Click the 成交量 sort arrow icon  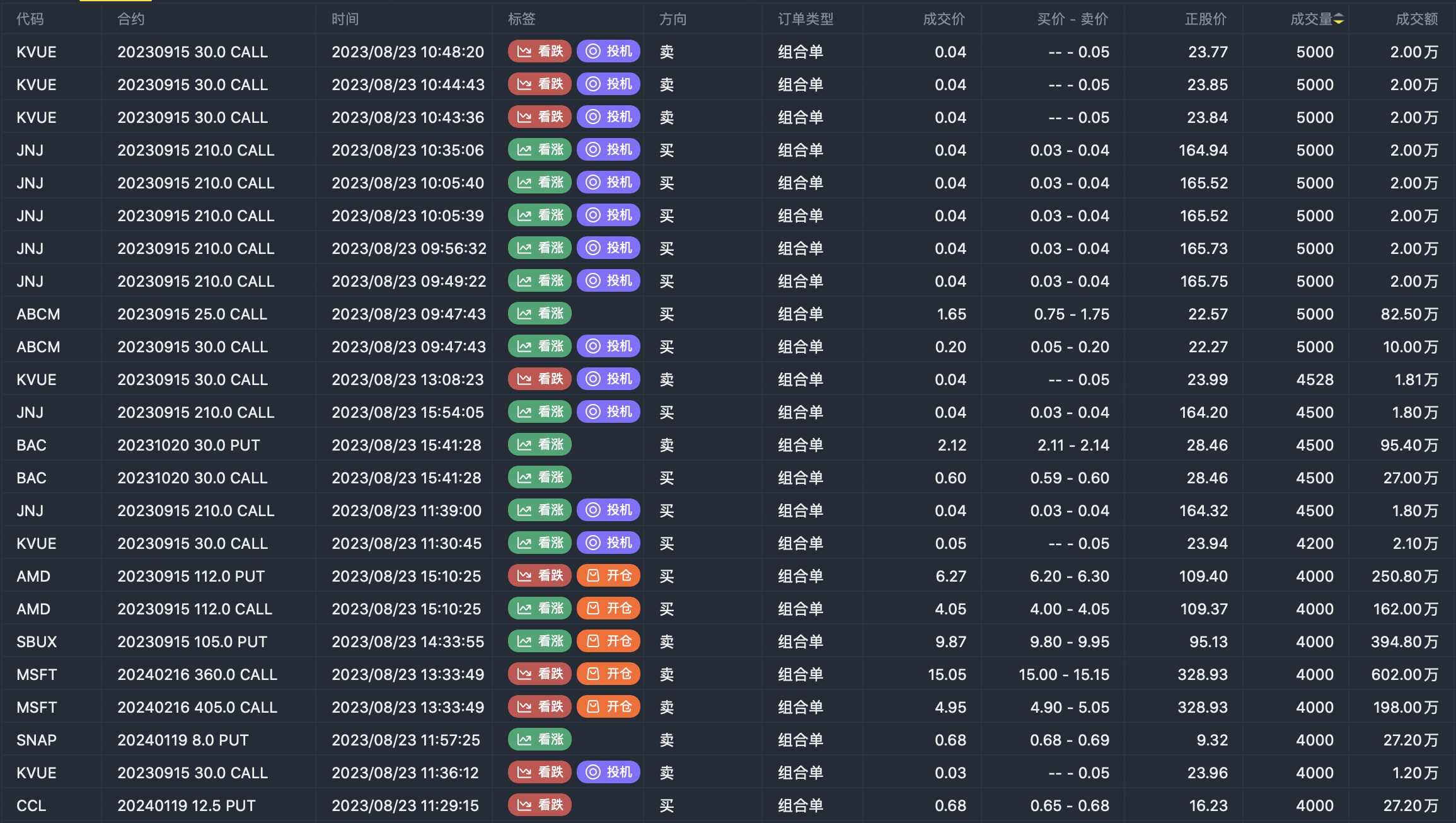point(1339,20)
